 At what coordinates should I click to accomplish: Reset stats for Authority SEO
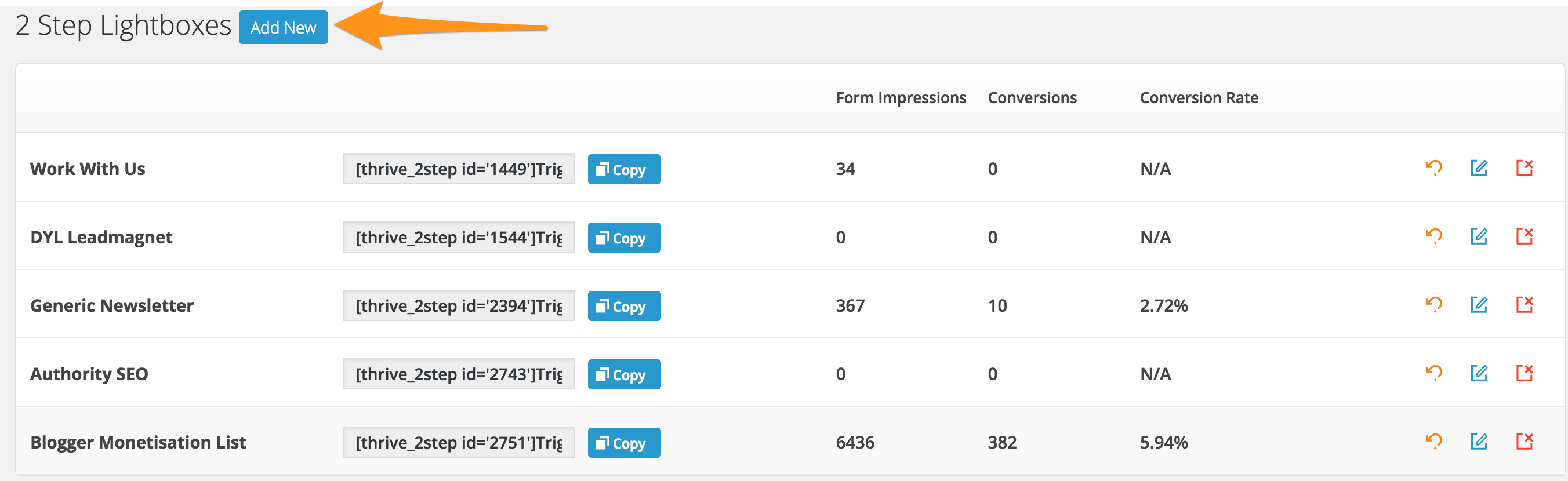[x=1433, y=373]
